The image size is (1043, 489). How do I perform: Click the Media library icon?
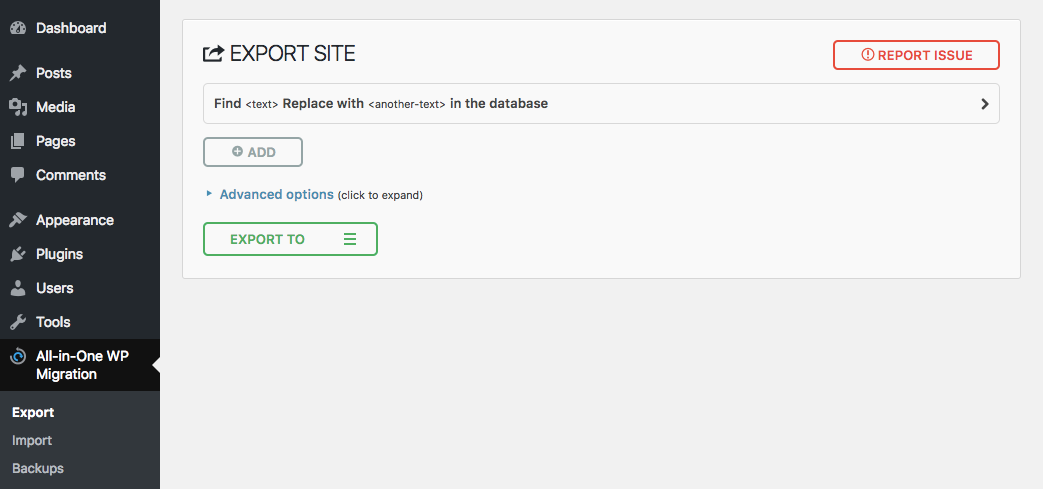17,107
